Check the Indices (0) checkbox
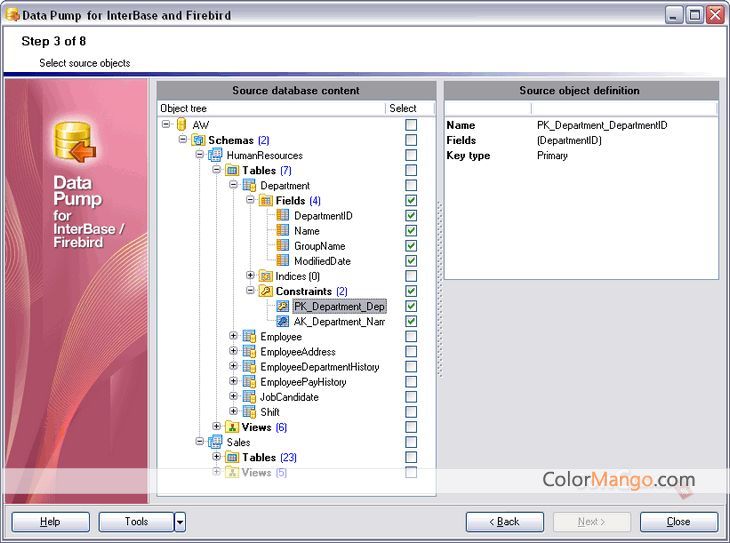Image resolution: width=730 pixels, height=543 pixels. [411, 276]
